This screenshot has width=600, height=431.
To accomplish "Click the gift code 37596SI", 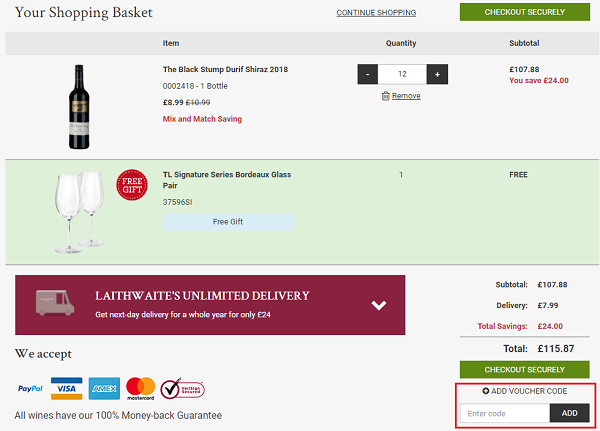I will coord(177,202).
